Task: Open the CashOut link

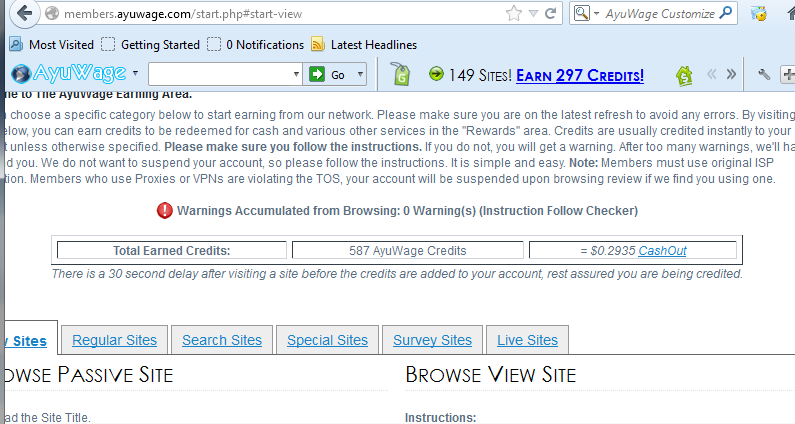Action: tap(662, 251)
